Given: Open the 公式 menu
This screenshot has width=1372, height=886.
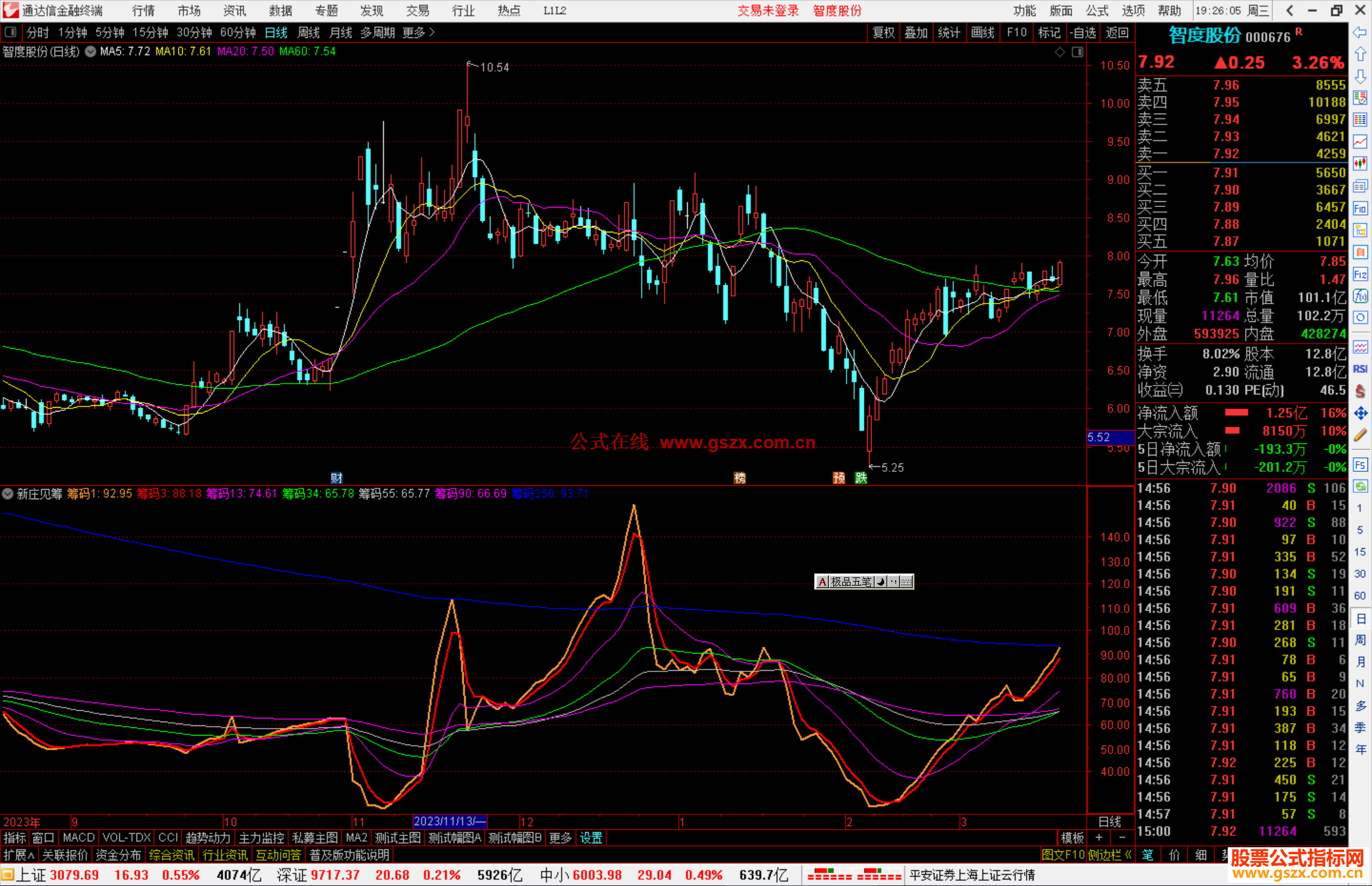Looking at the screenshot, I should click(x=1096, y=11).
